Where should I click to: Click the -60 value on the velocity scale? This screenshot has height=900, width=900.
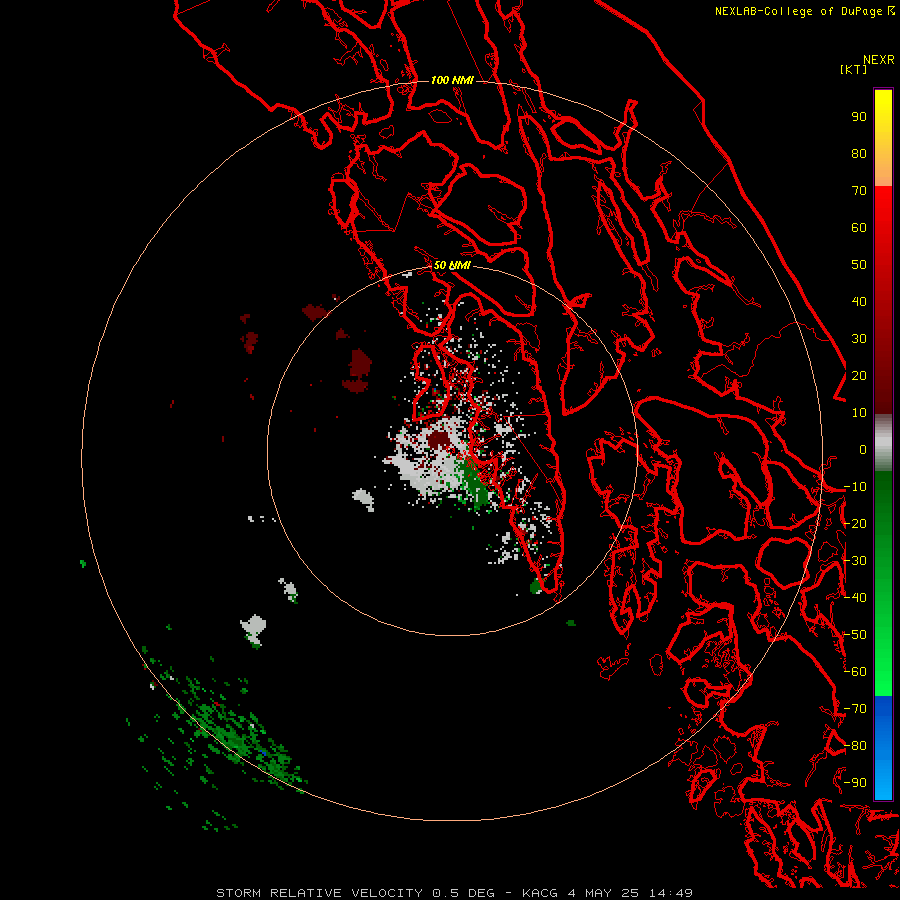[855, 672]
